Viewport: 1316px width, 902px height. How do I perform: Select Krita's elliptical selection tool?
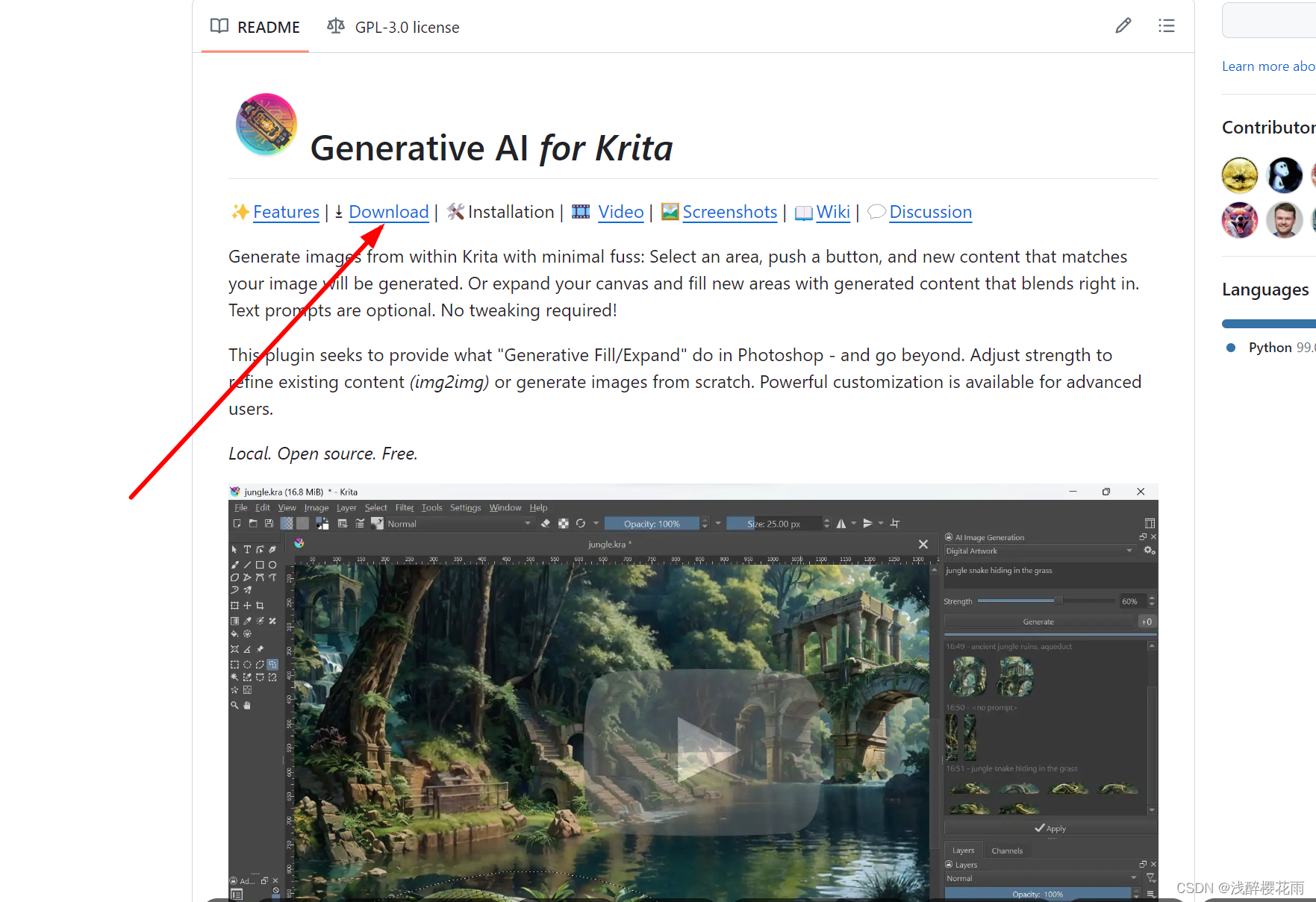click(247, 664)
